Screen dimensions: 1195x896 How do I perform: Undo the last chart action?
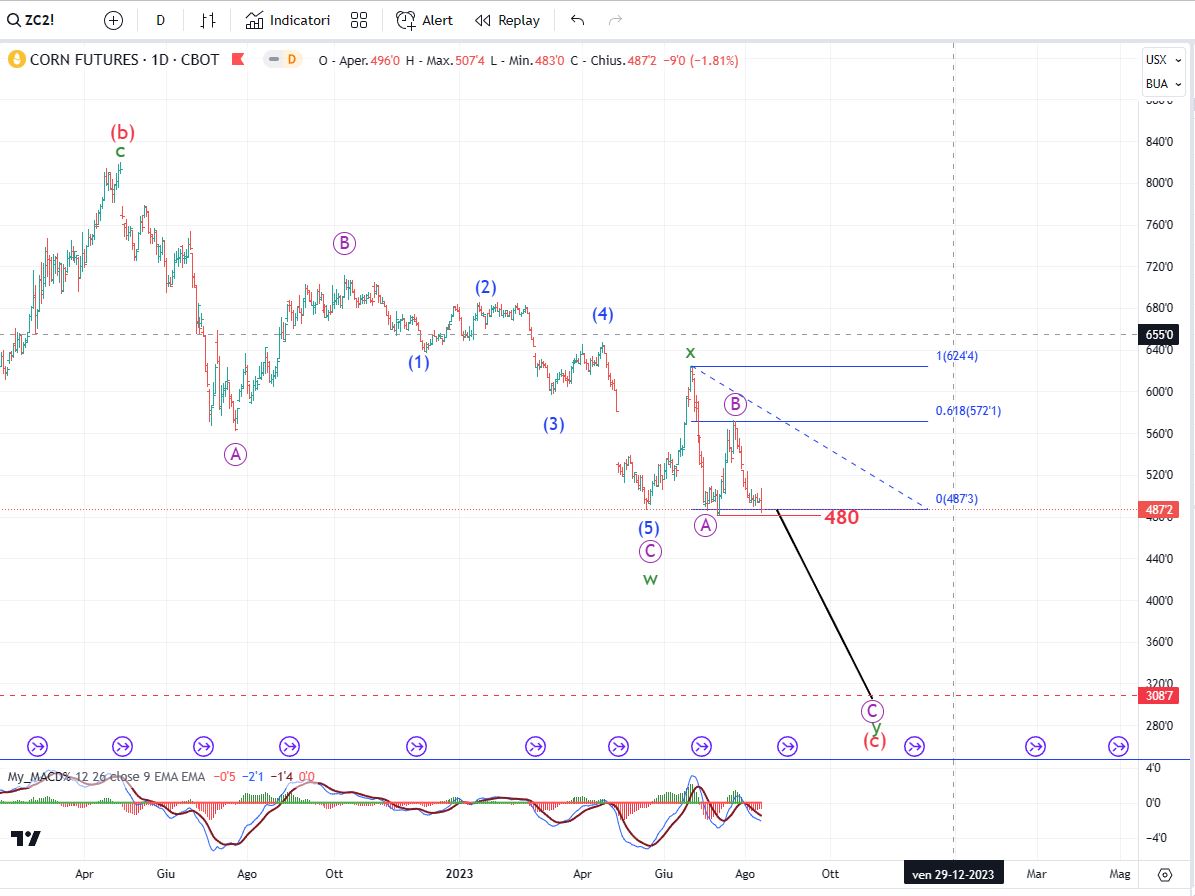(x=578, y=21)
